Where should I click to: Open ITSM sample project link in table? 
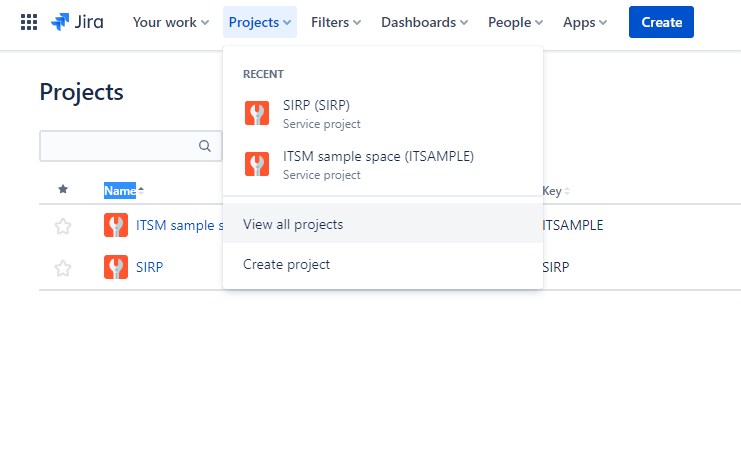click(180, 225)
